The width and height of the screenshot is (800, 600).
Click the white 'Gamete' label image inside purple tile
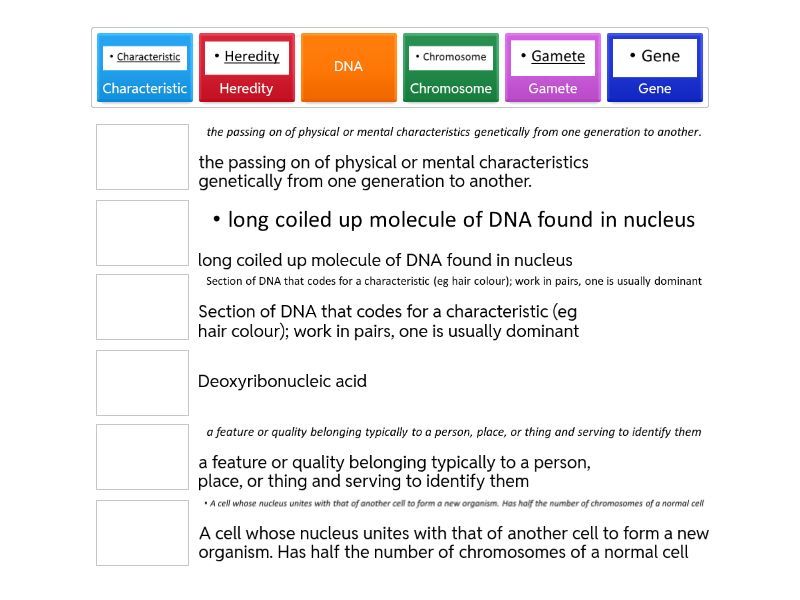click(553, 57)
